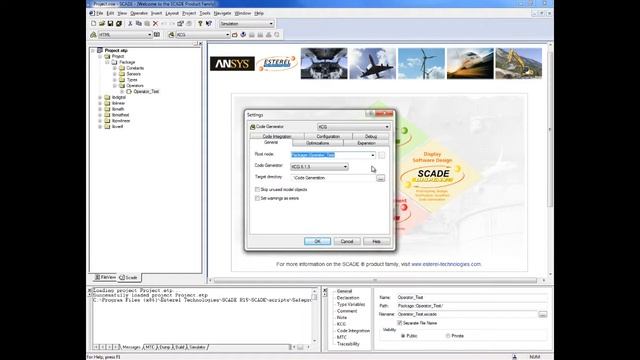Screen dimensions: 640x360
Task: Switch to the Code Integration tab in Settings
Action: tap(277, 136)
